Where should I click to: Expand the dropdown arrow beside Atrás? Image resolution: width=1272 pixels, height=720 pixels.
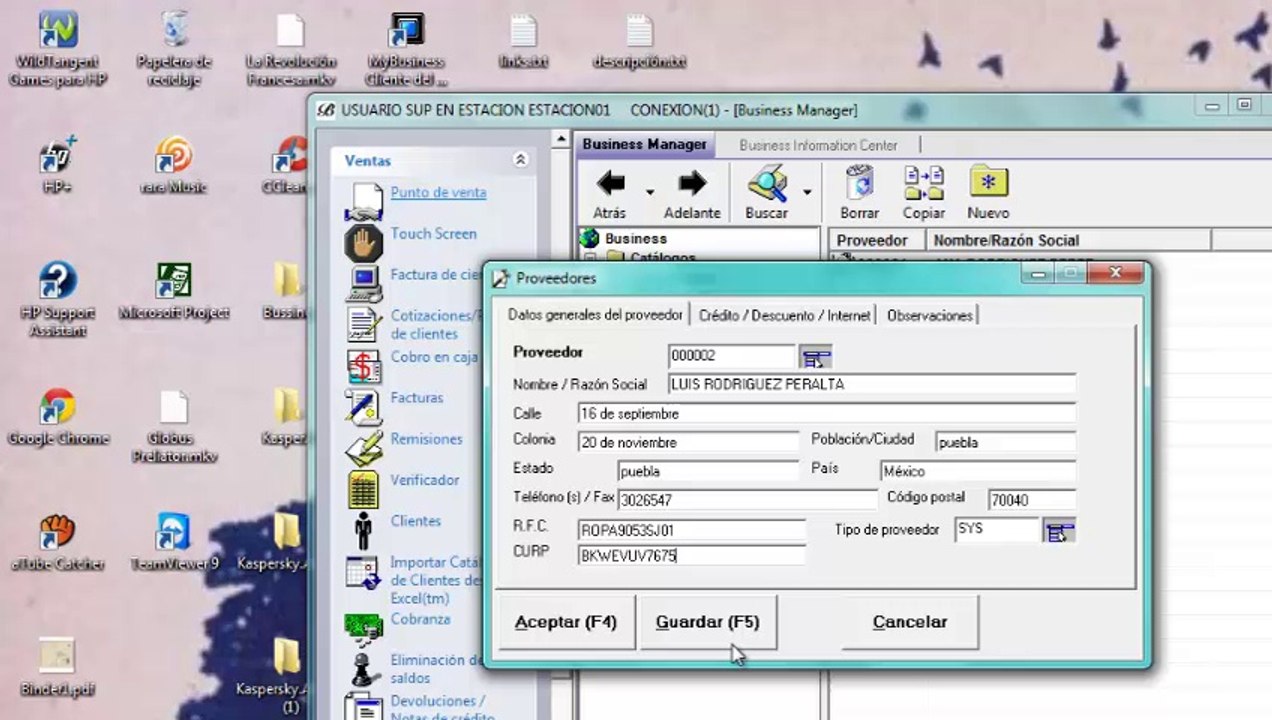[649, 192]
